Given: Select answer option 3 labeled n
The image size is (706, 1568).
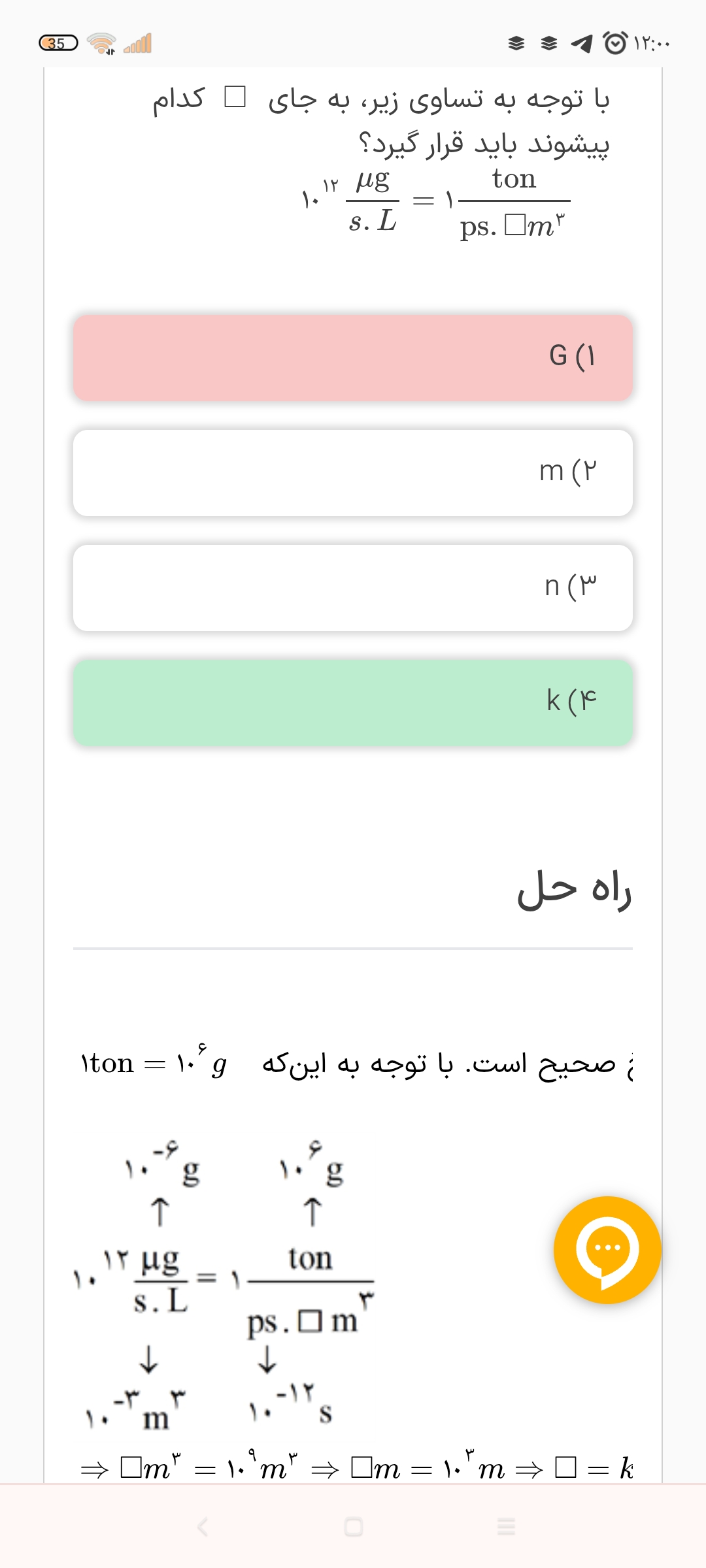Looking at the screenshot, I should (353, 587).
